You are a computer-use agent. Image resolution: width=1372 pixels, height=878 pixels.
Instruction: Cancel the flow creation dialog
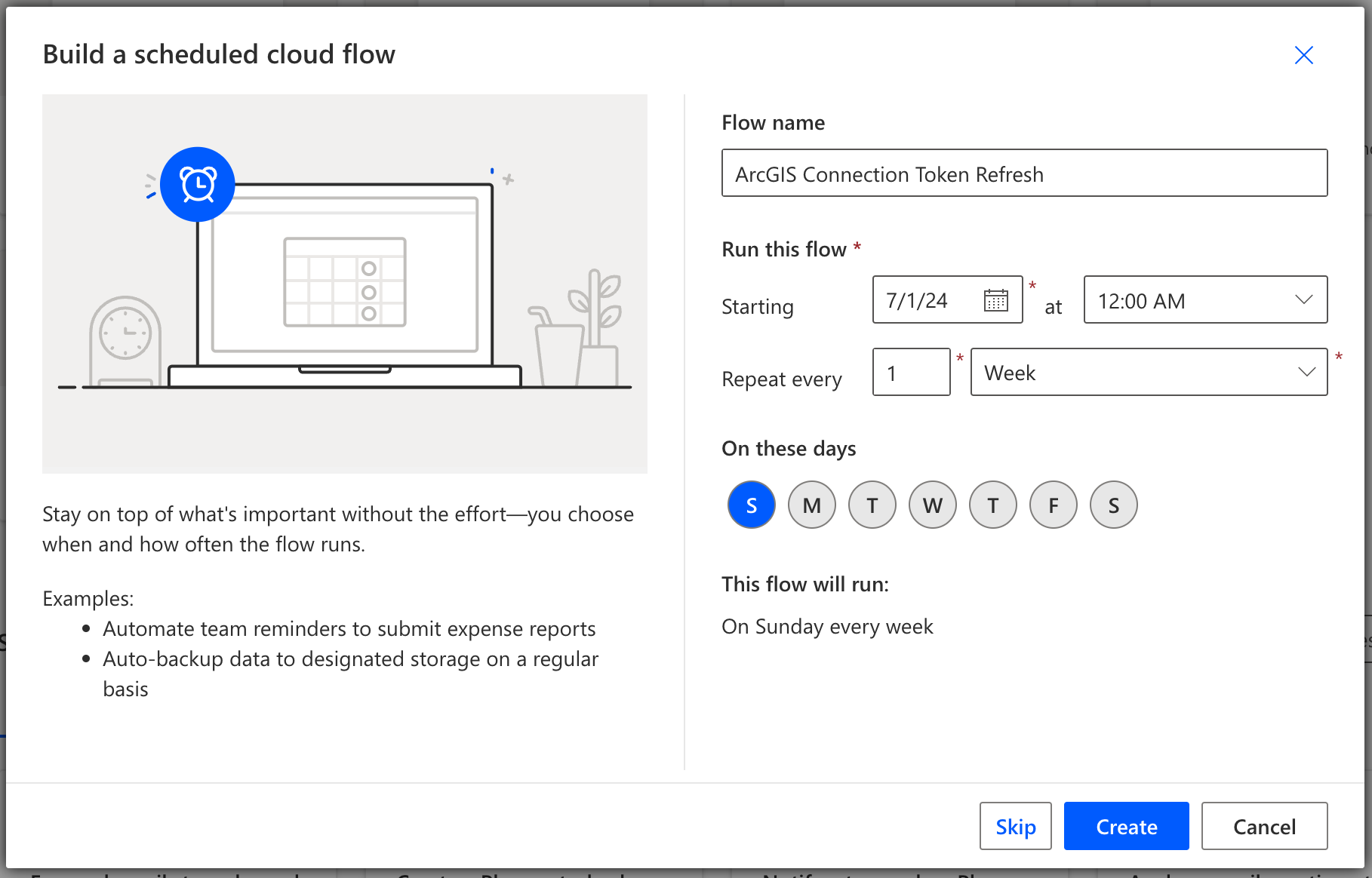pyautogui.click(x=1264, y=826)
